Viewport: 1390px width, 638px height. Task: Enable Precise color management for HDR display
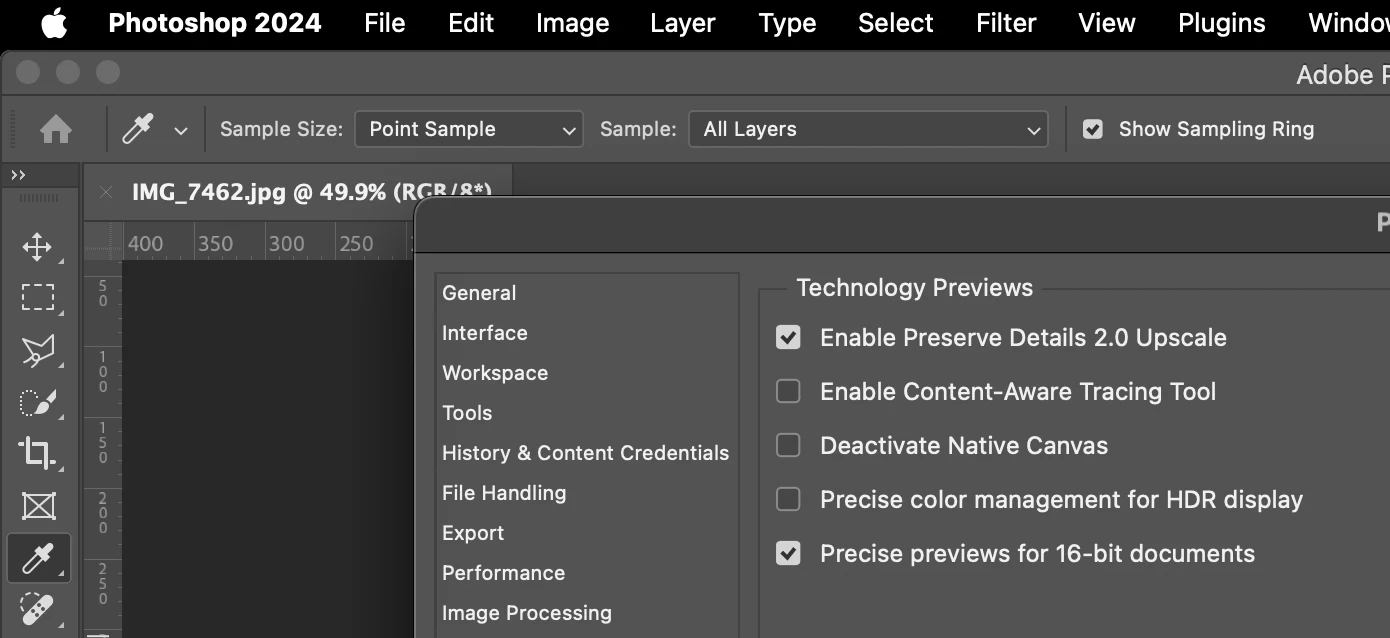788,500
